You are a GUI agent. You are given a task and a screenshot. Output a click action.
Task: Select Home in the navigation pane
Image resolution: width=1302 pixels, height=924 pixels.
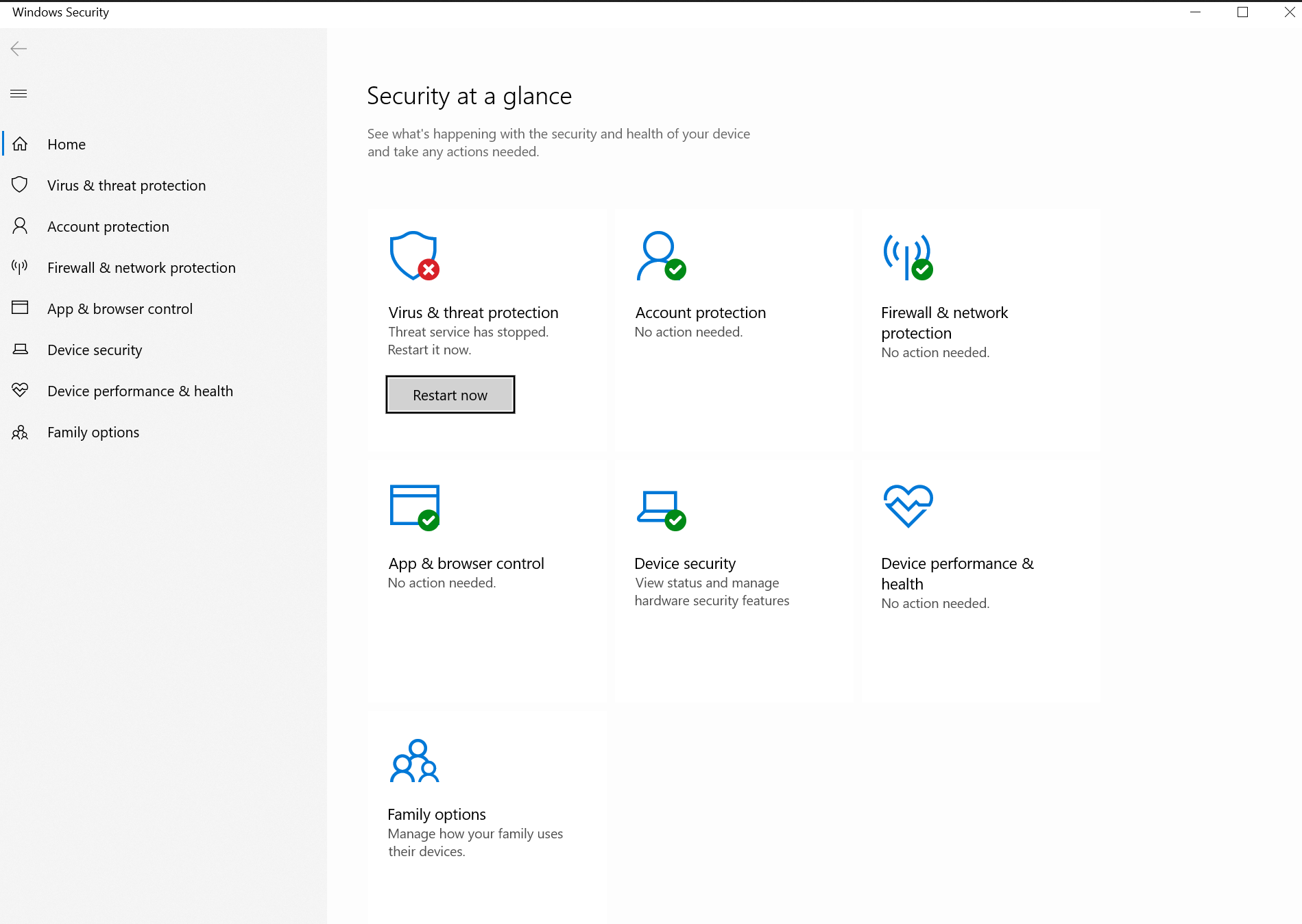coord(164,144)
